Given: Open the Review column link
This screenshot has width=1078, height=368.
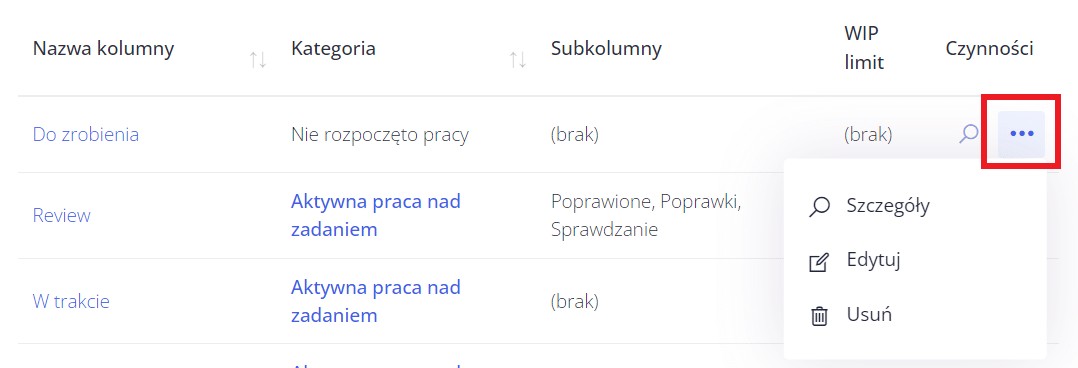Looking at the screenshot, I should pos(62,215).
